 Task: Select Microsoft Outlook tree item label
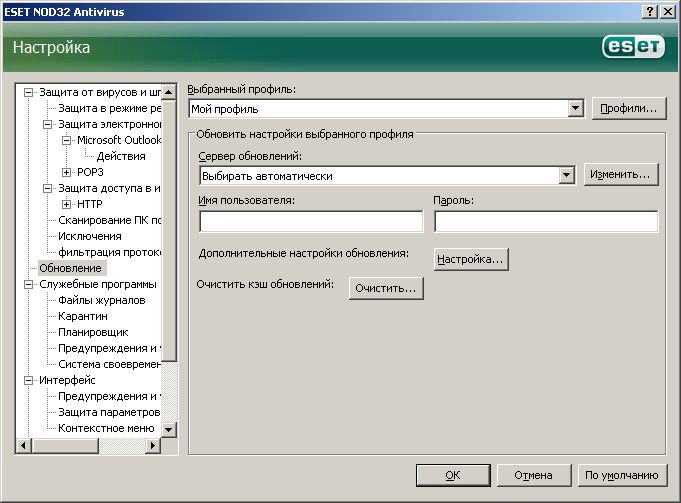click(119, 140)
